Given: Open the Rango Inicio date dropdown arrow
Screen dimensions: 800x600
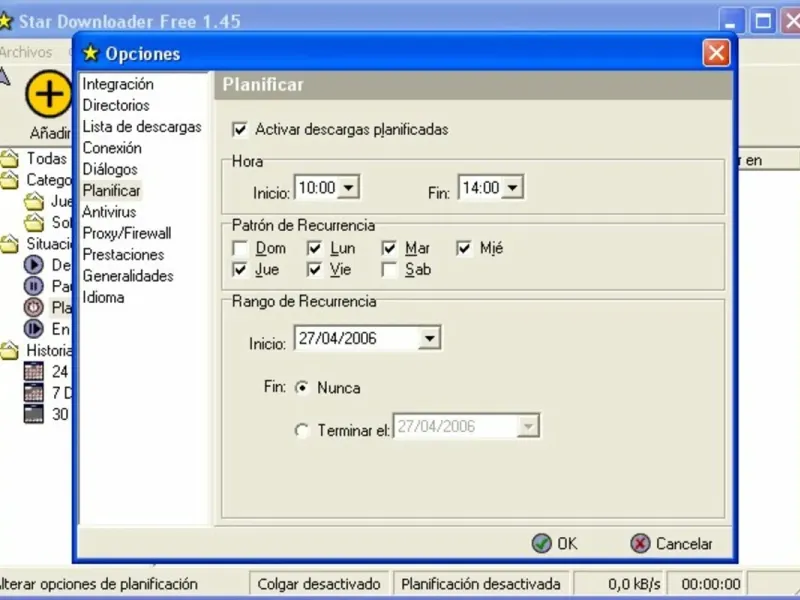Looking at the screenshot, I should [x=430, y=338].
